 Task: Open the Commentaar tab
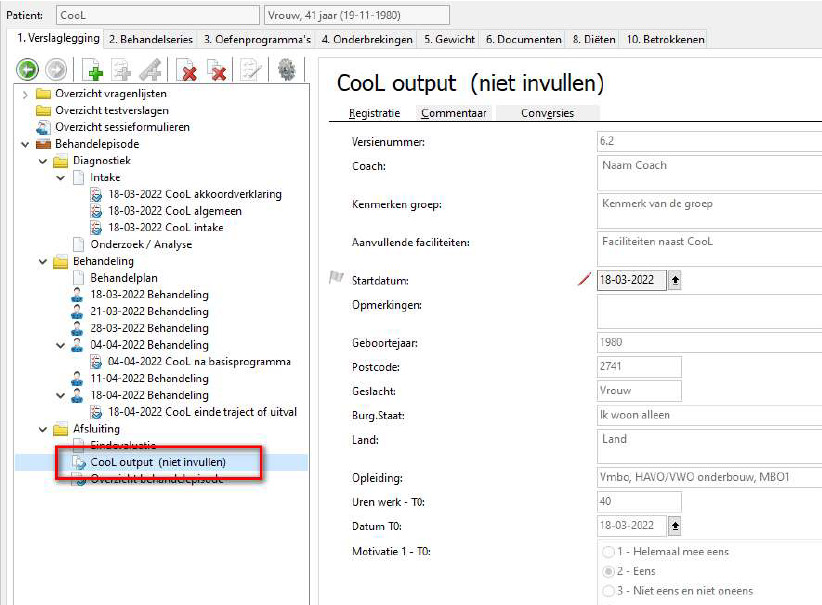point(453,113)
